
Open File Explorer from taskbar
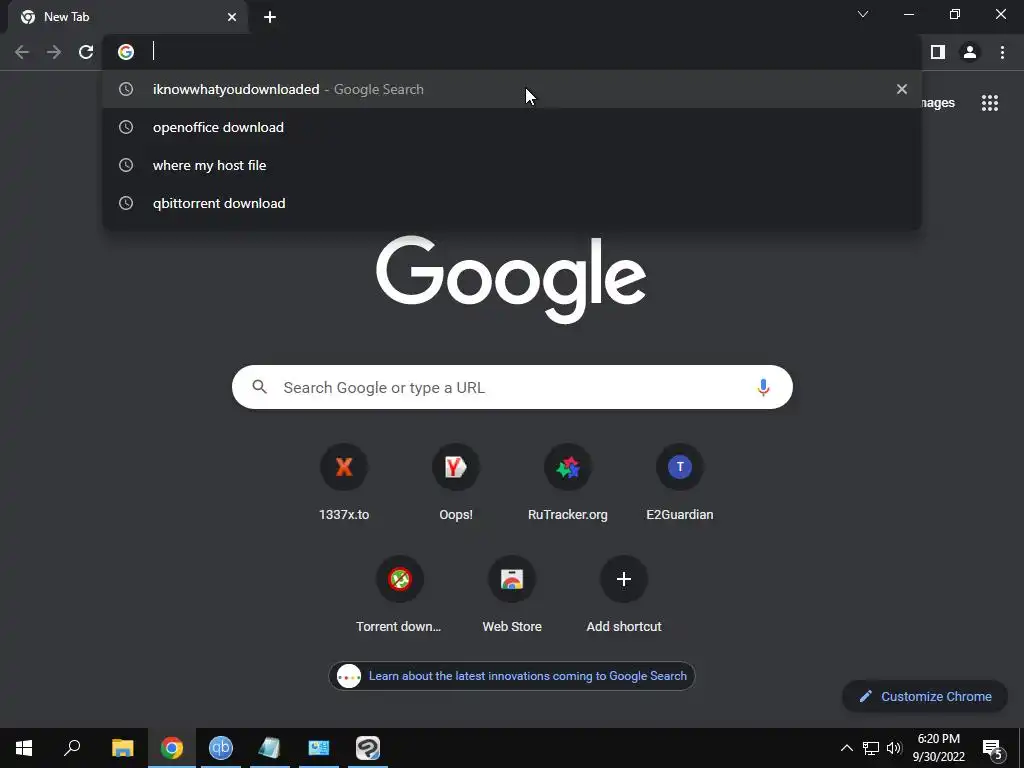(122, 748)
